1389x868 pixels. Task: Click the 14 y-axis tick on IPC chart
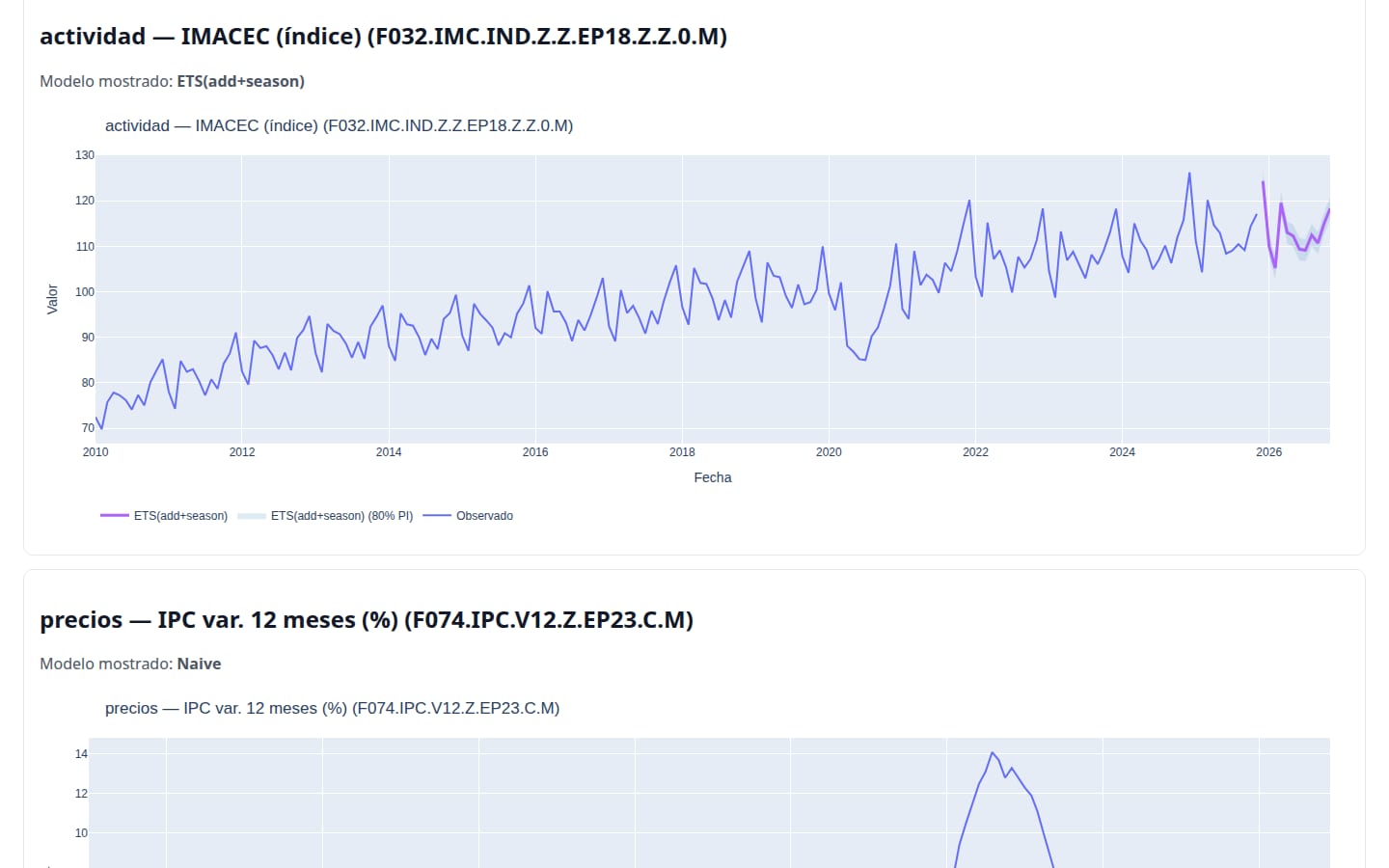(81, 754)
